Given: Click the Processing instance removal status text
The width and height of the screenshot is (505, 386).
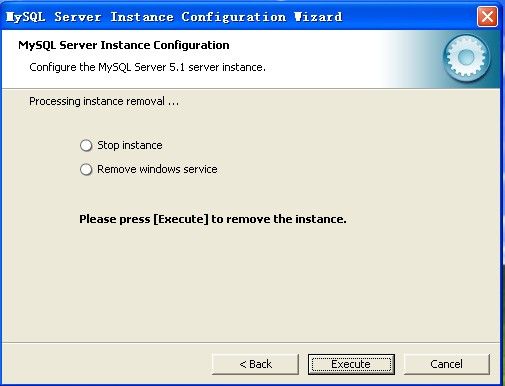Looking at the screenshot, I should pyautogui.click(x=104, y=101).
